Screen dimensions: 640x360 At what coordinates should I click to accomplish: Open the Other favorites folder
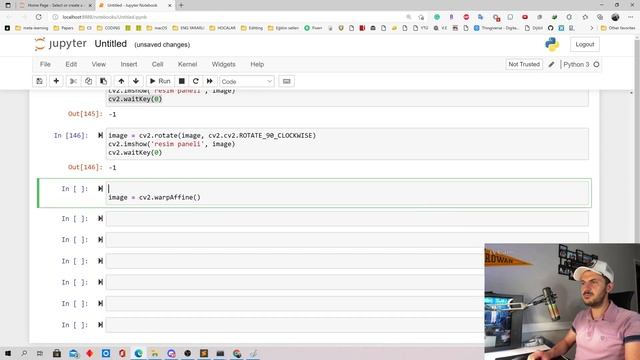618,28
